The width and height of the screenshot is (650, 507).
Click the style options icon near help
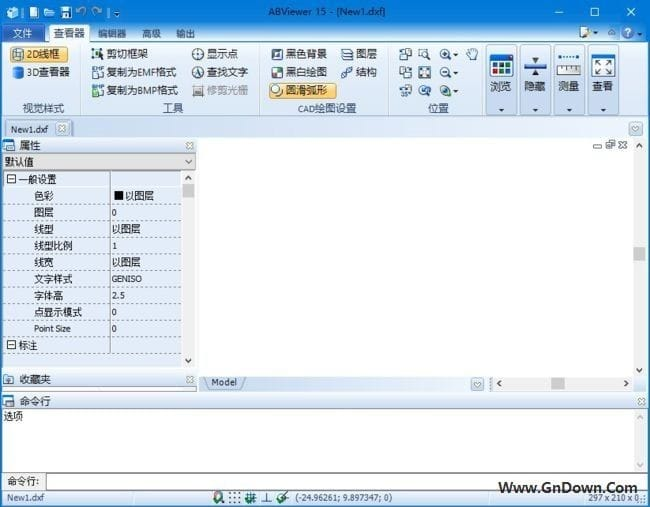(585, 32)
